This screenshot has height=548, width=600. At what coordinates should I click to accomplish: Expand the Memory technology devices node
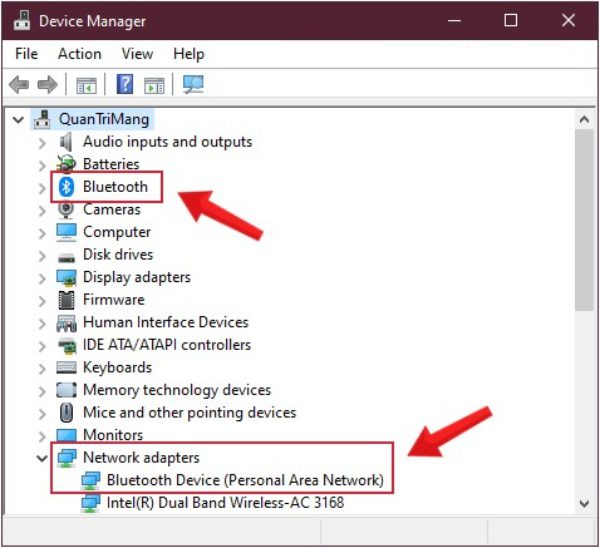(42, 391)
